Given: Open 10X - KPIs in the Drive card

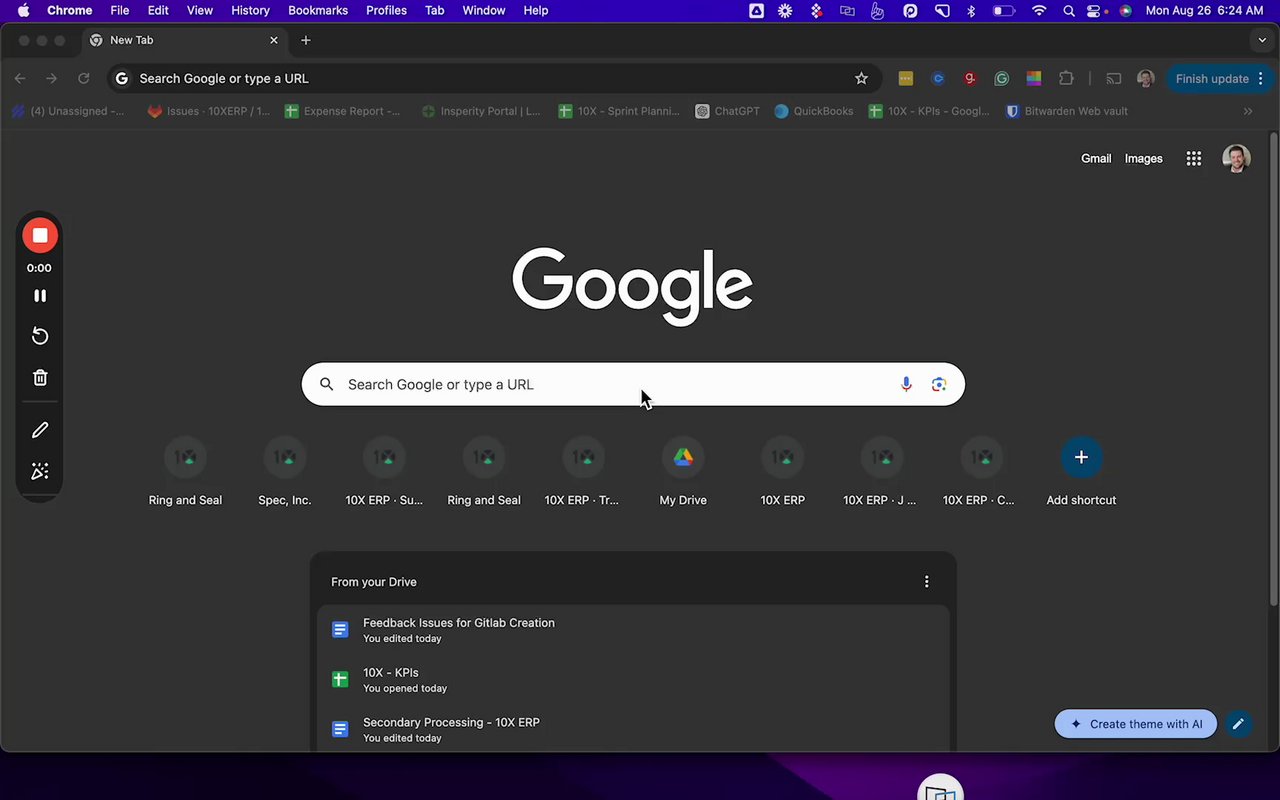Looking at the screenshot, I should pyautogui.click(x=633, y=680).
